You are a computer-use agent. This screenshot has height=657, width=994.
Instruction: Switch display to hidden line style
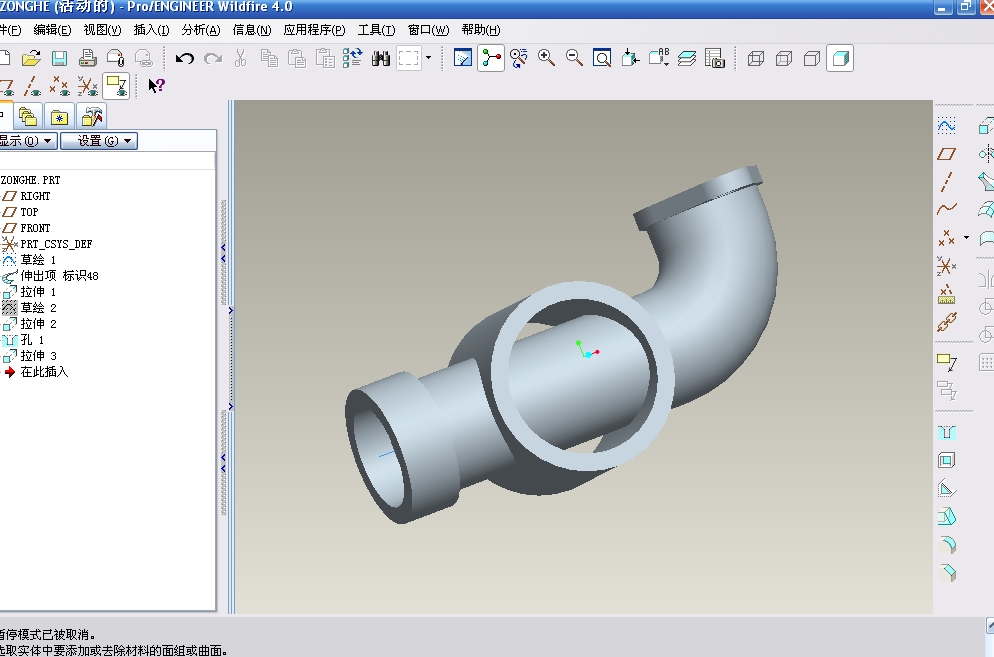(x=784, y=59)
